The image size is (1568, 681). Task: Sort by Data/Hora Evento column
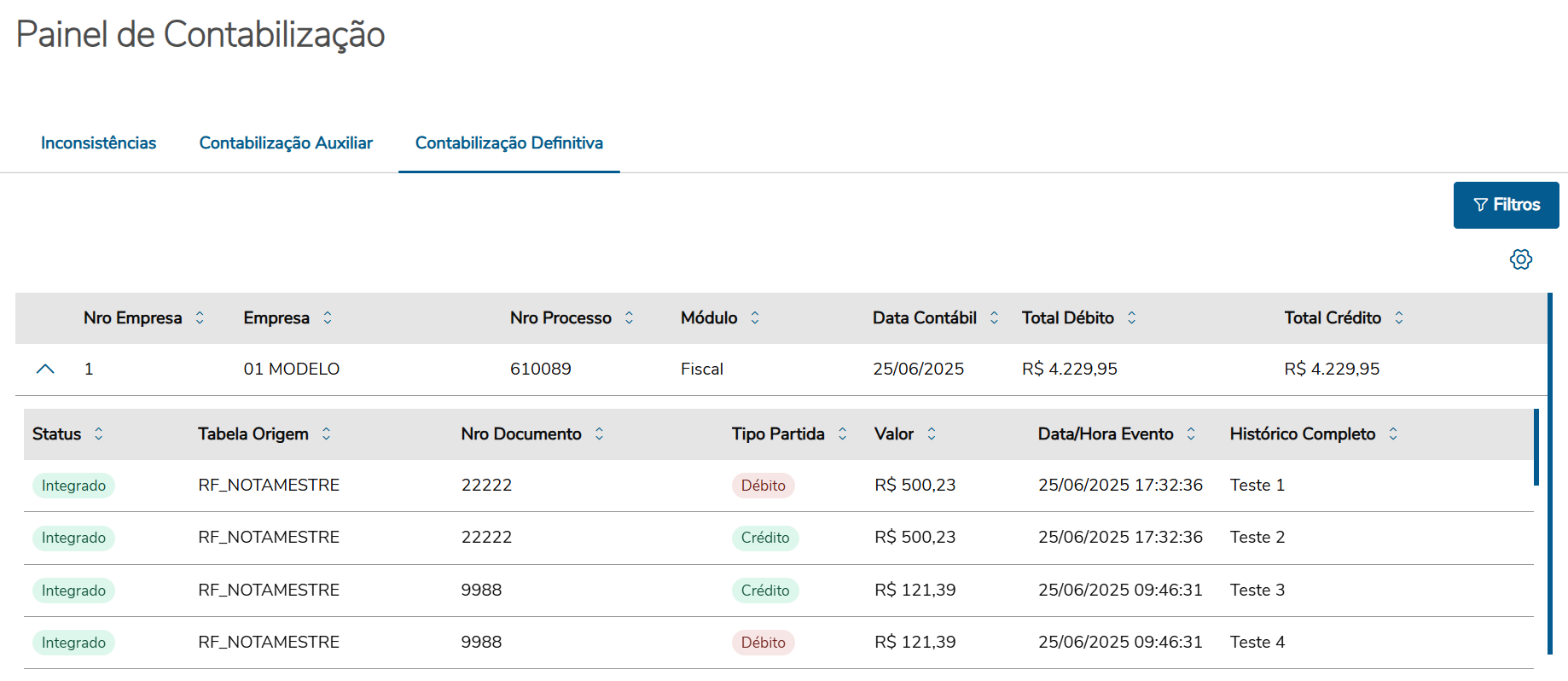click(1192, 434)
